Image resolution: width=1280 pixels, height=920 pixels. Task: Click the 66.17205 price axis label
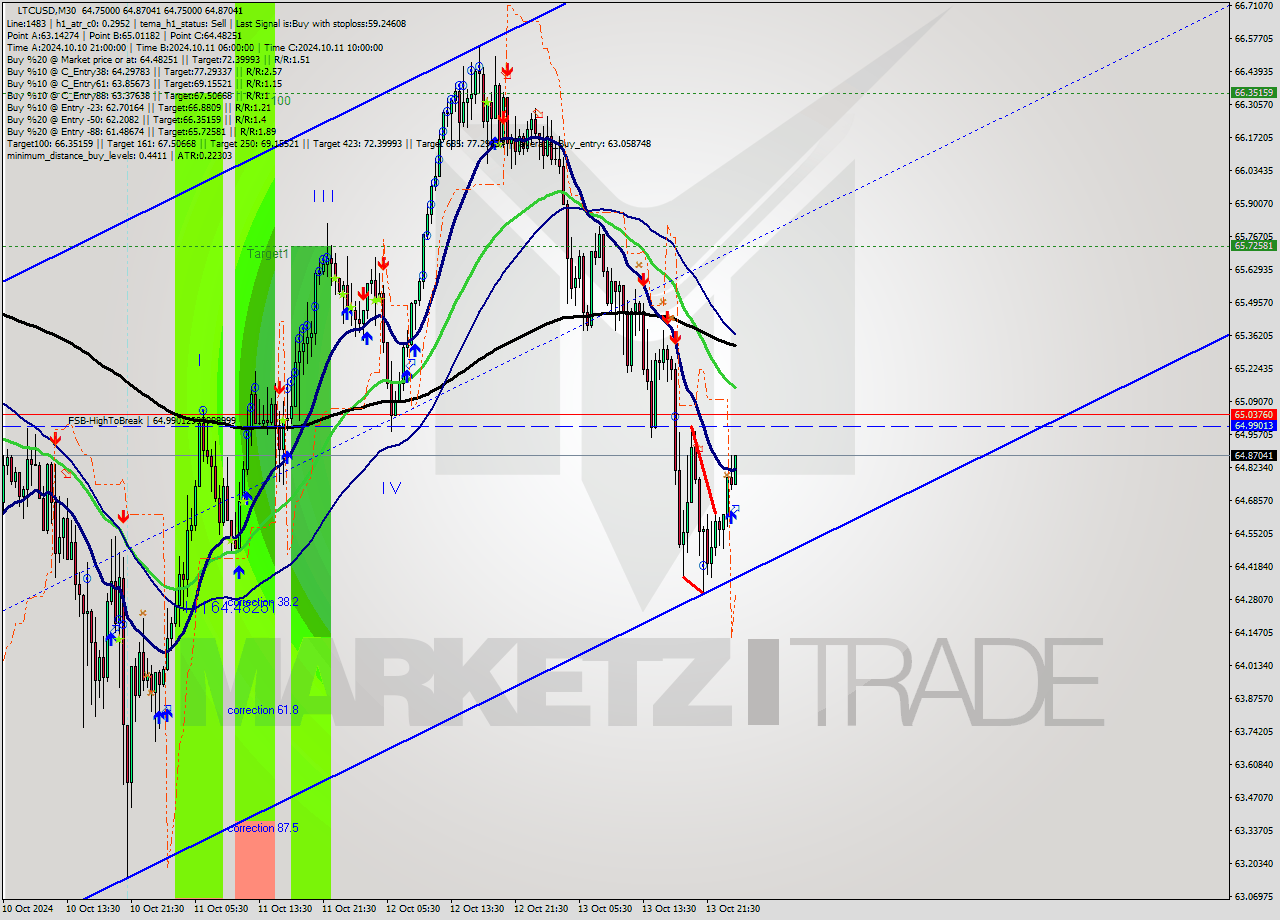(x=1254, y=137)
